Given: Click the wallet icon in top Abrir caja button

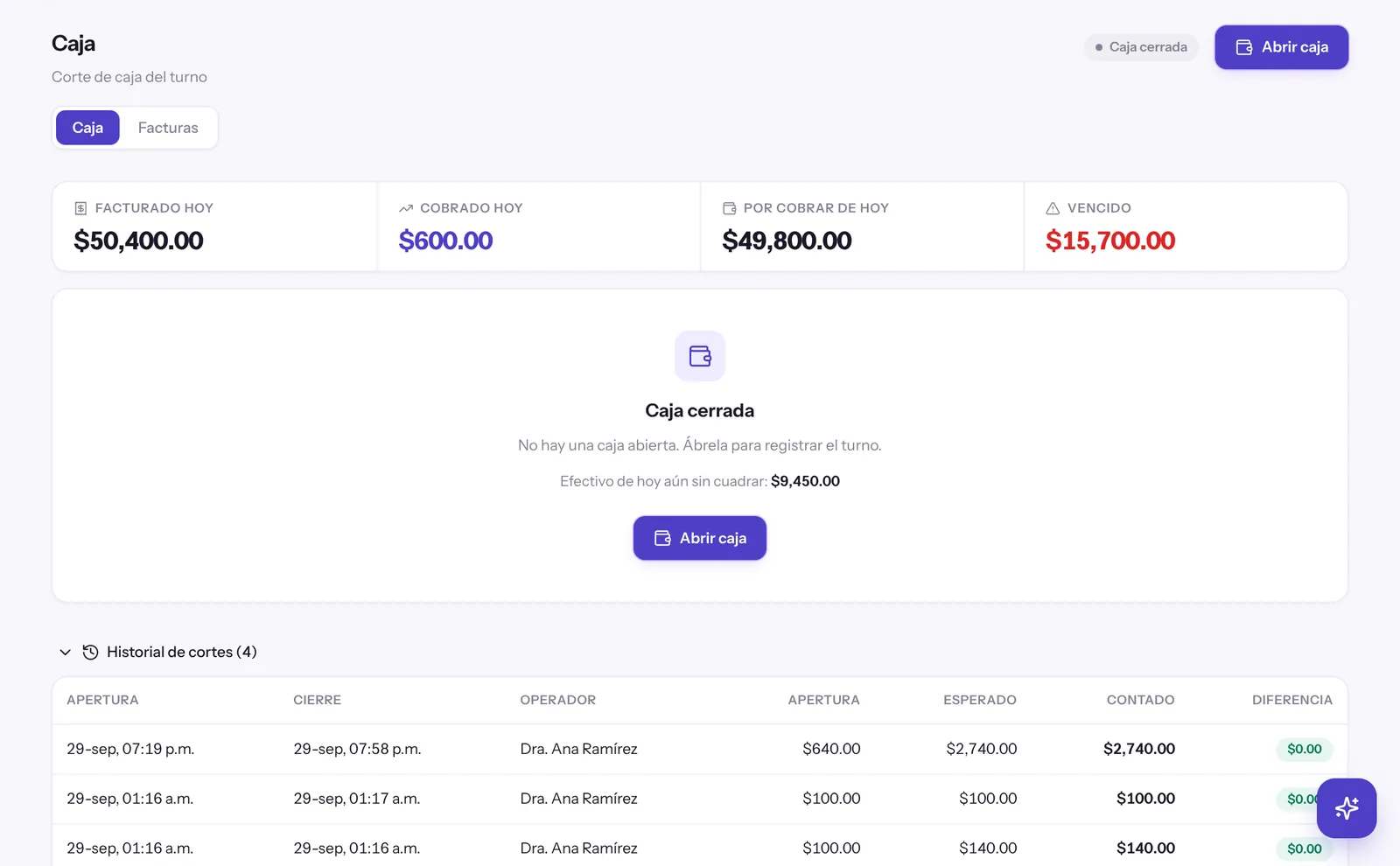Looking at the screenshot, I should pyautogui.click(x=1244, y=47).
